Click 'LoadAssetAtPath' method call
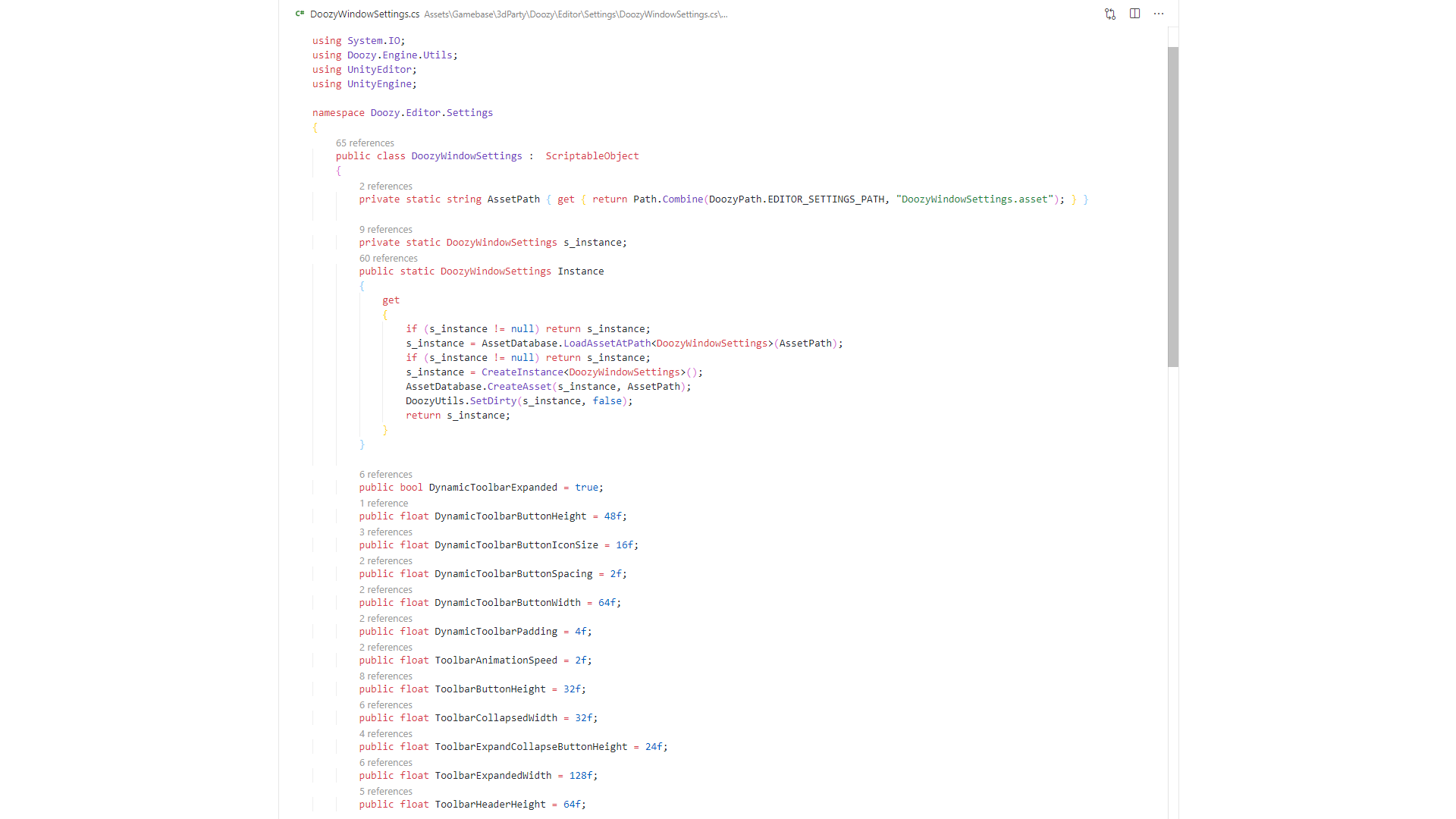Image resolution: width=1456 pixels, height=819 pixels. coord(607,344)
